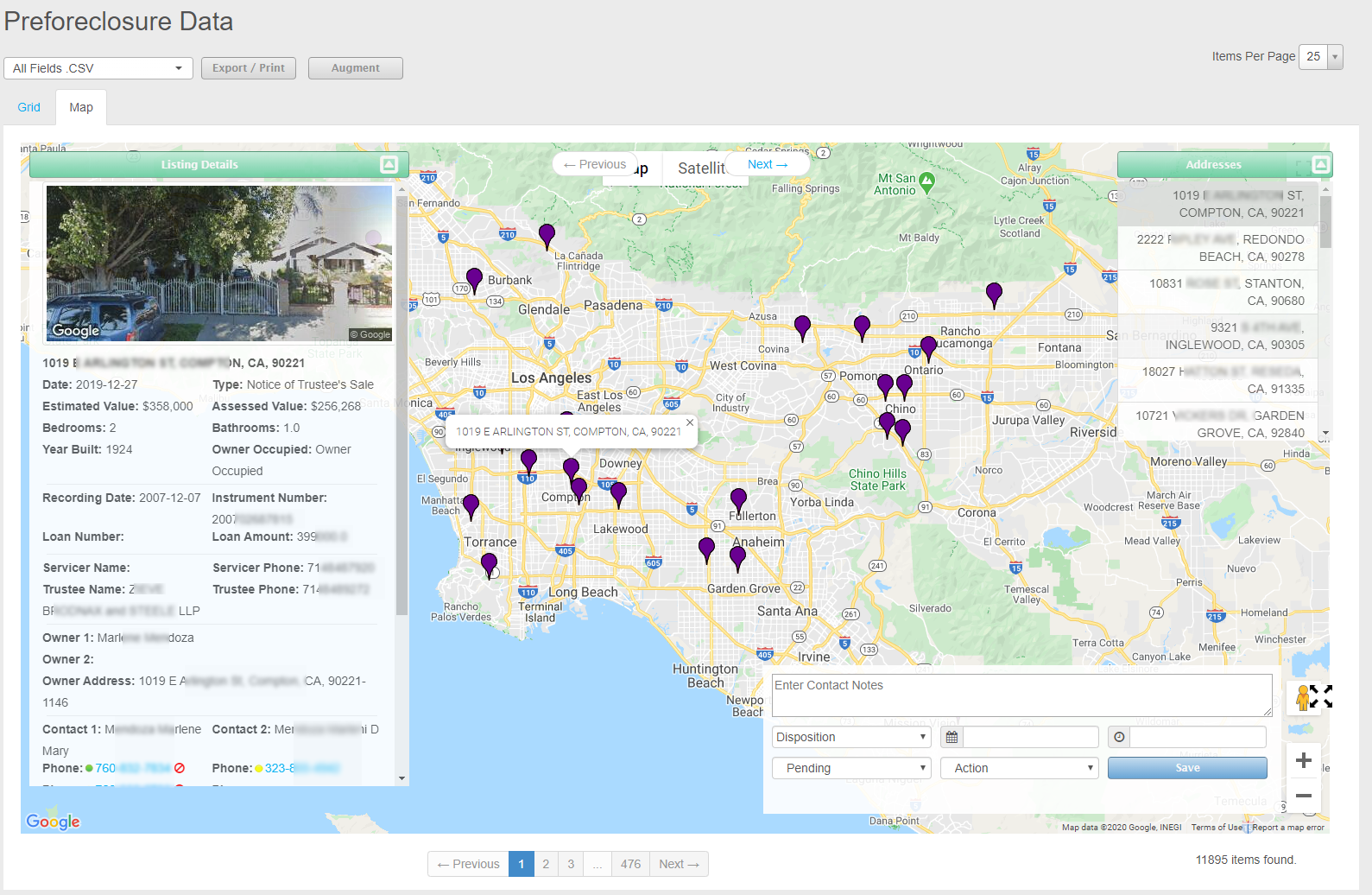This screenshot has height=895, width=1372.
Task: Switch to the Grid tab
Action: pyautogui.click(x=29, y=107)
